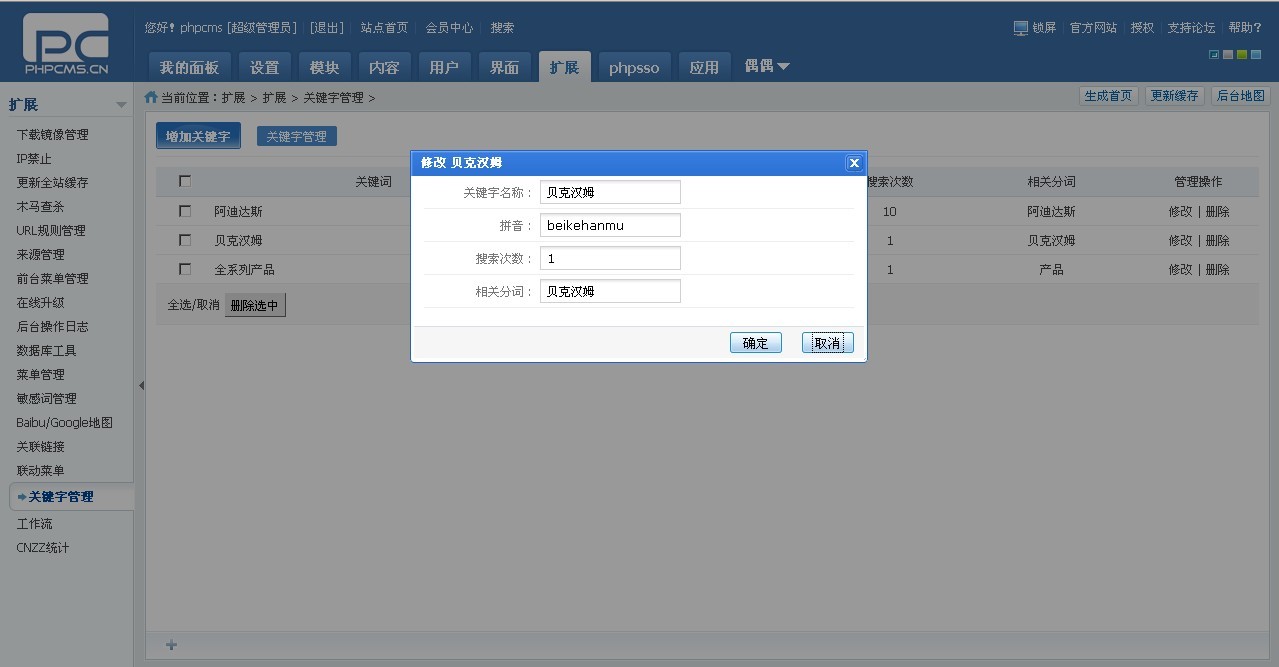Click the 后台地图 button
The height and width of the screenshot is (667, 1279).
tap(1240, 96)
